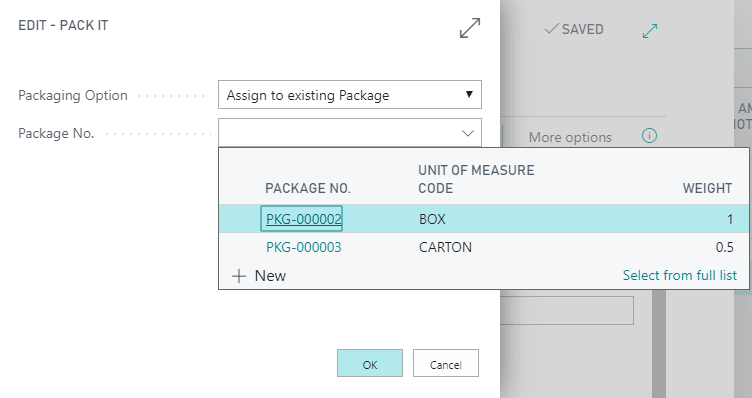Click the Packaging Option field label
Image resolution: width=752 pixels, height=398 pixels.
click(73, 95)
